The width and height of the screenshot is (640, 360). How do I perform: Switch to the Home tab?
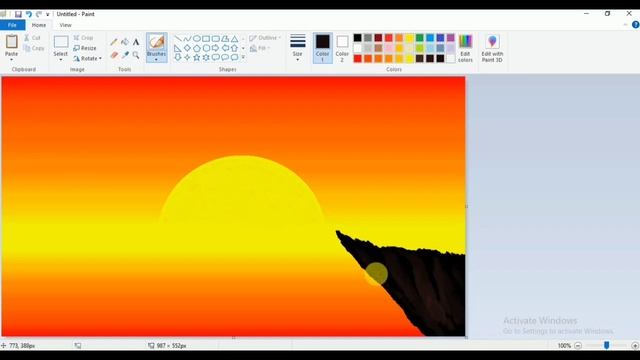coord(39,25)
